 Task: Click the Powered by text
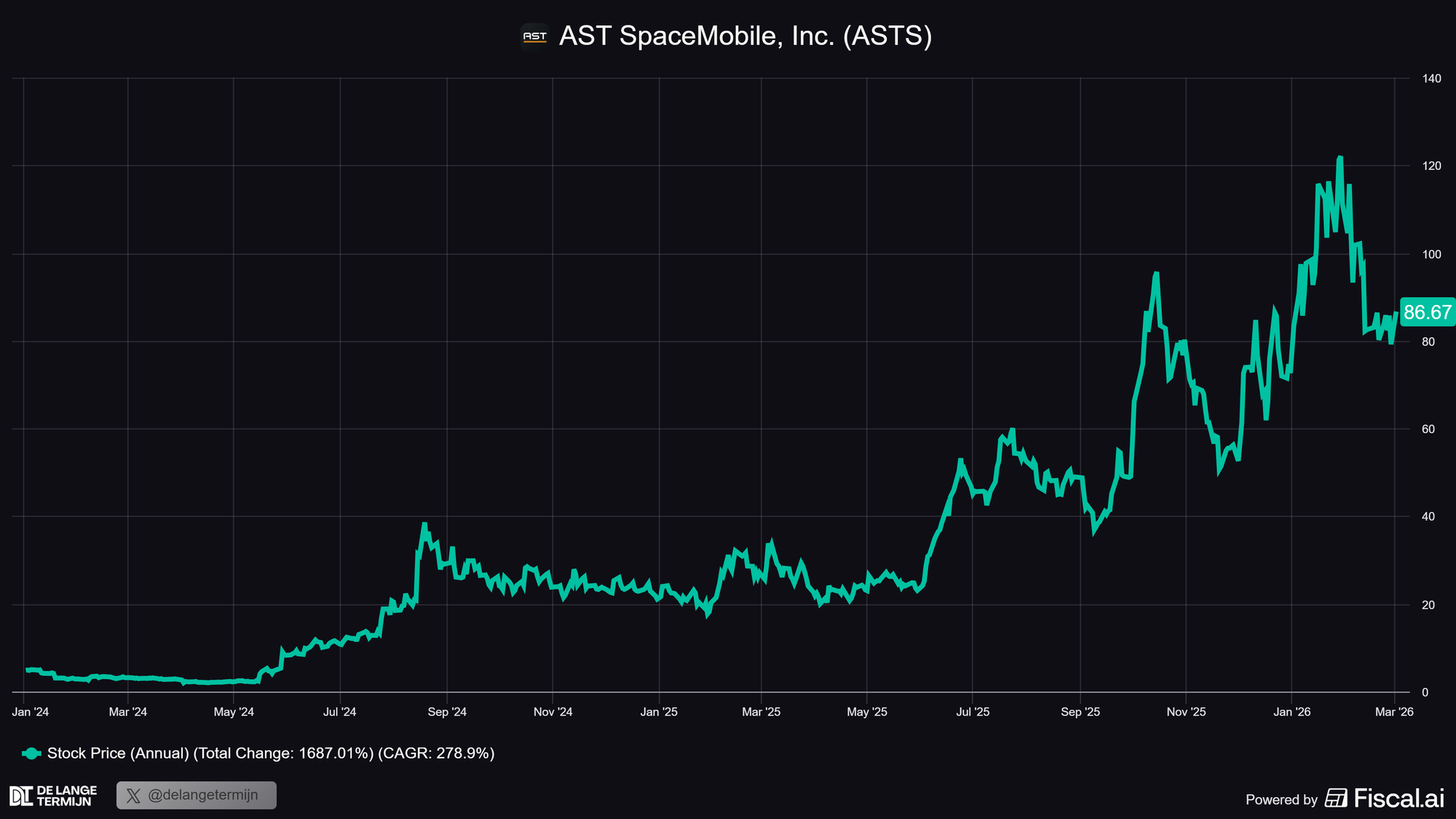(x=1281, y=800)
